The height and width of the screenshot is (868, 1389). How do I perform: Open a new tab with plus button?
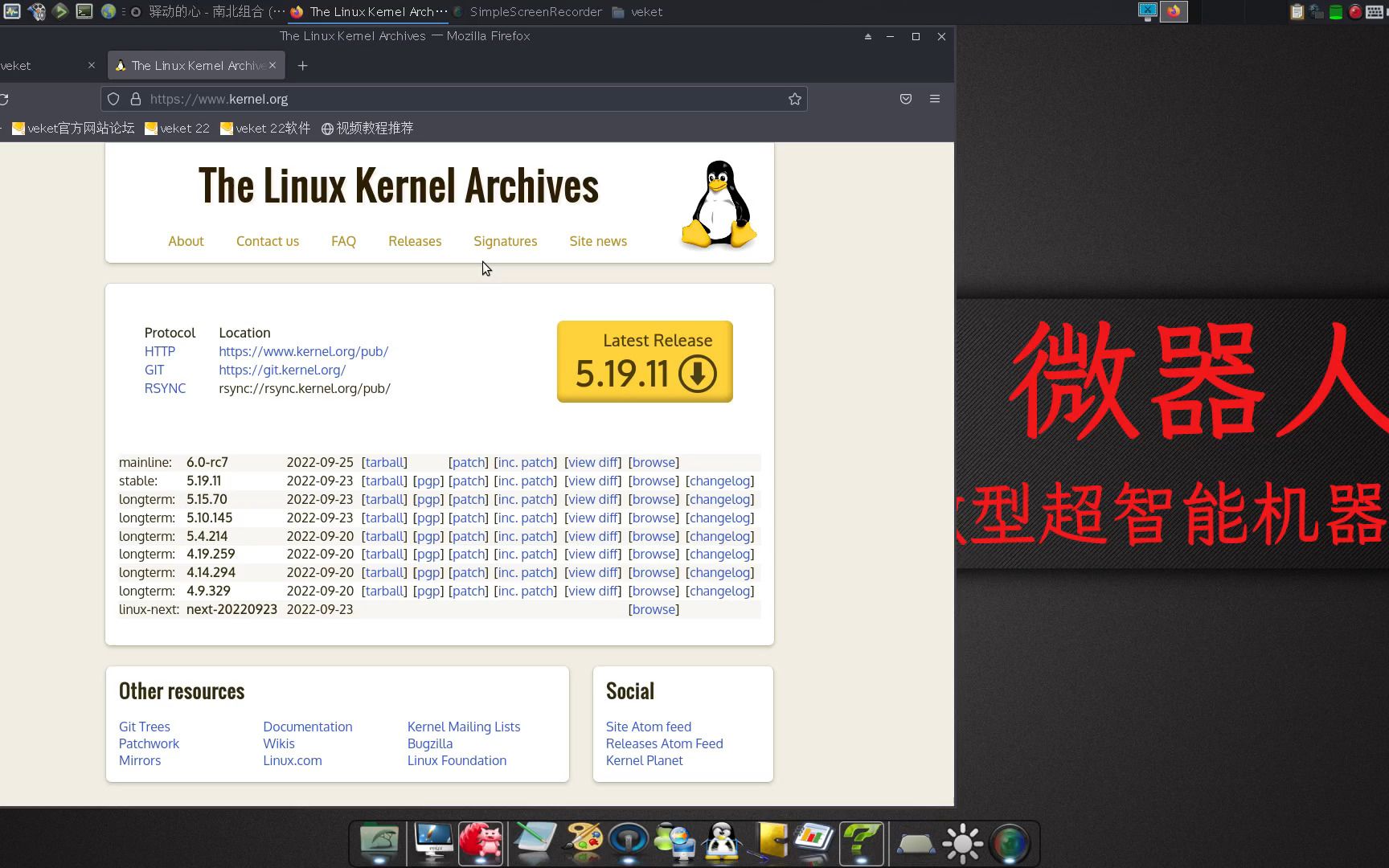[302, 66]
